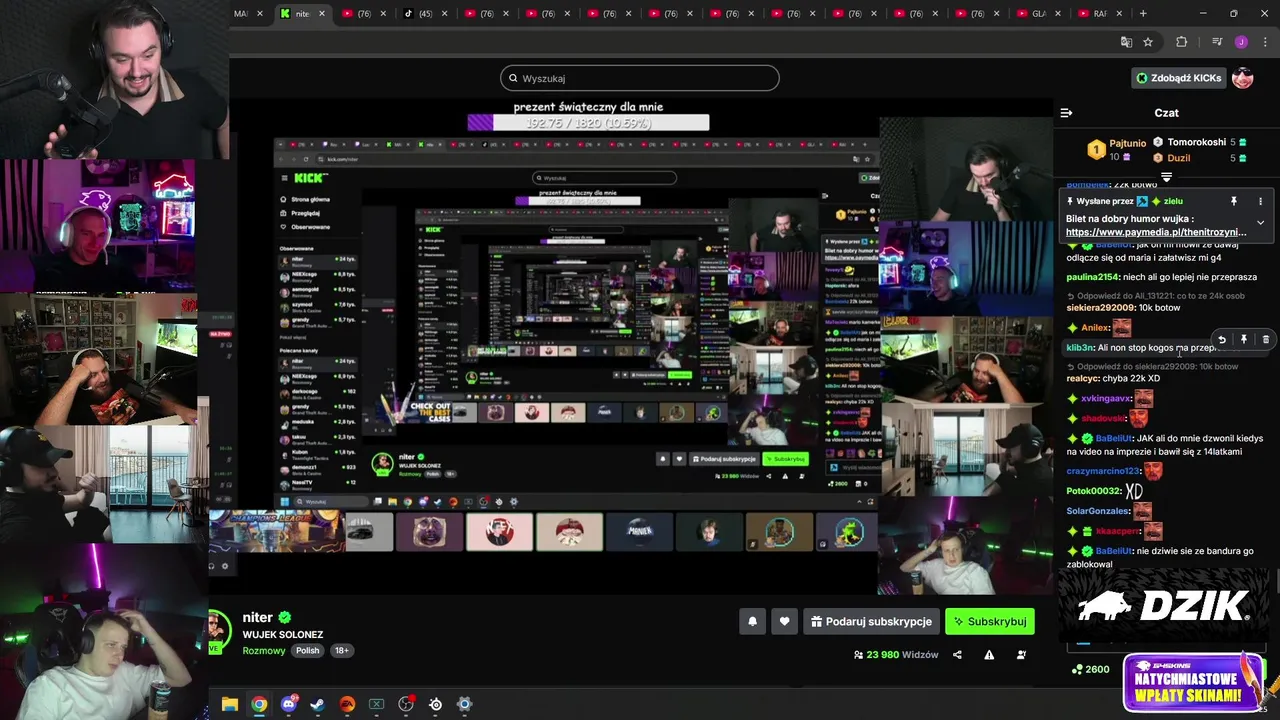Image resolution: width=1280 pixels, height=720 pixels.
Task: Open Discord from the taskbar
Action: tap(289, 704)
